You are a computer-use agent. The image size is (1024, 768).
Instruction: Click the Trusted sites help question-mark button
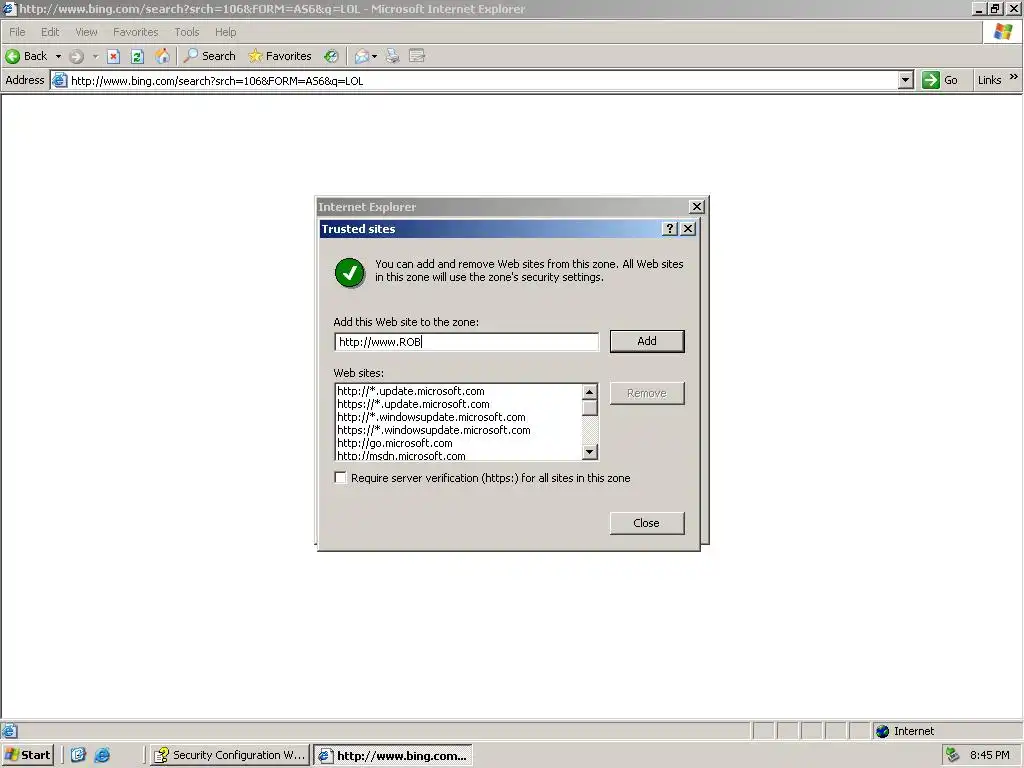pyautogui.click(x=669, y=229)
